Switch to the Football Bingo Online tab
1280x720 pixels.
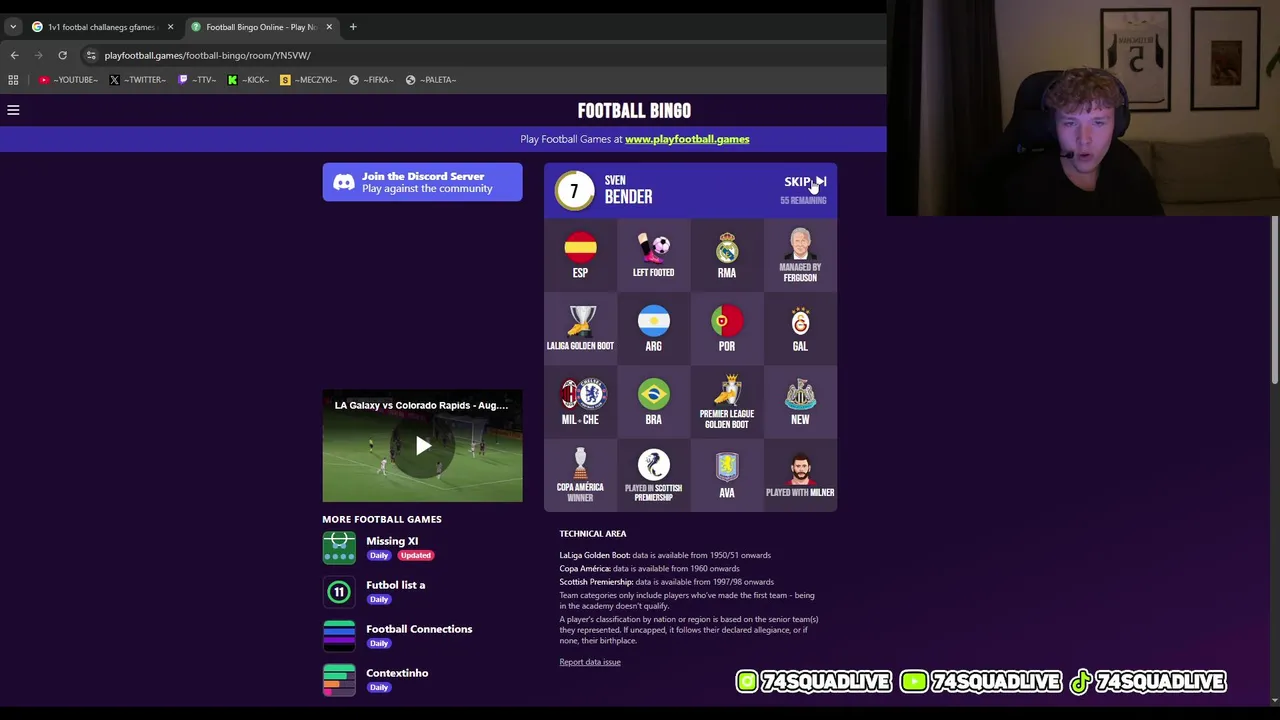point(260,27)
